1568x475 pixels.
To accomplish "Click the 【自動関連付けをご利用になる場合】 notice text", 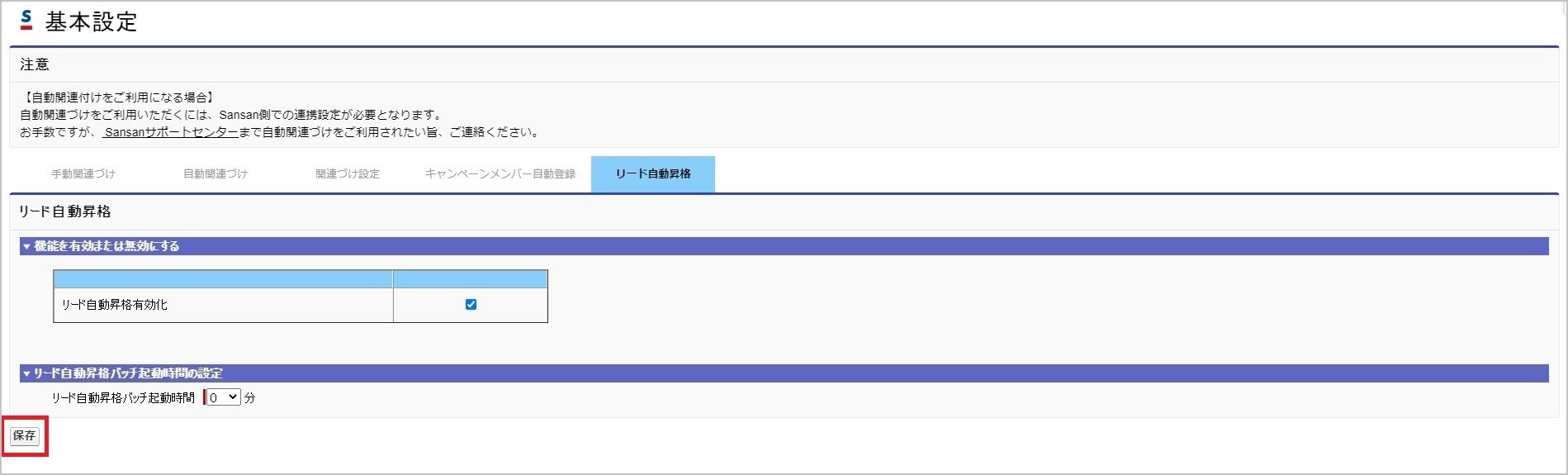I will pos(118,97).
